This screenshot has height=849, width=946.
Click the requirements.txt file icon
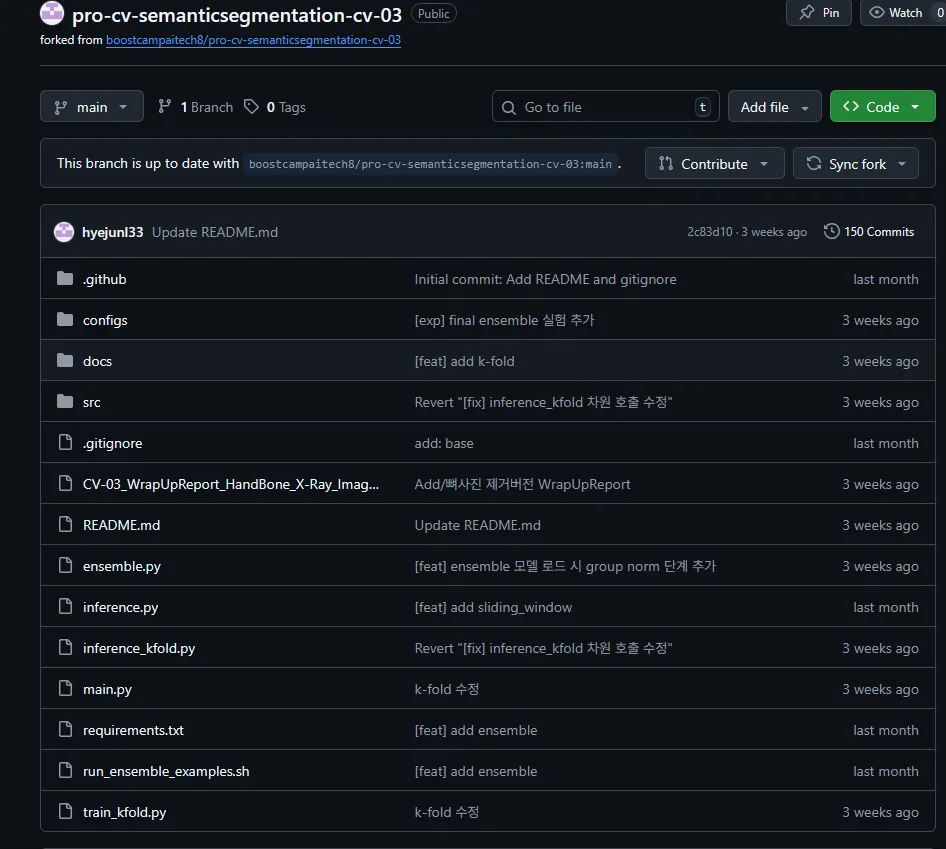pos(65,730)
